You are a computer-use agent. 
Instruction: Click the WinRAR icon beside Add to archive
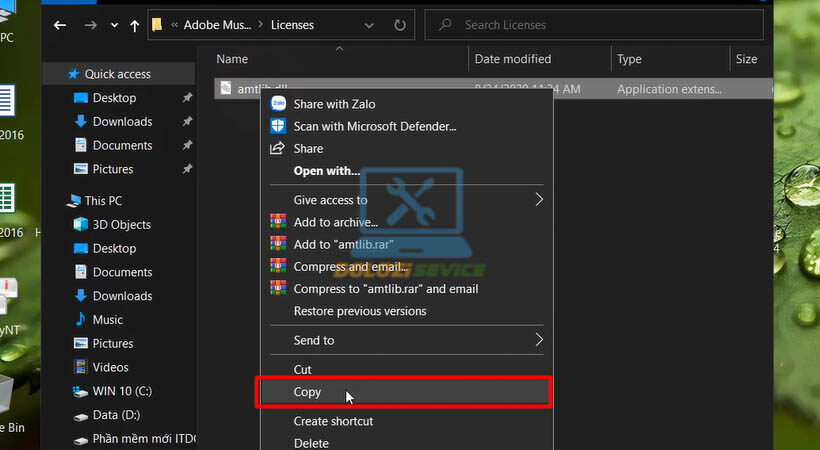point(278,222)
